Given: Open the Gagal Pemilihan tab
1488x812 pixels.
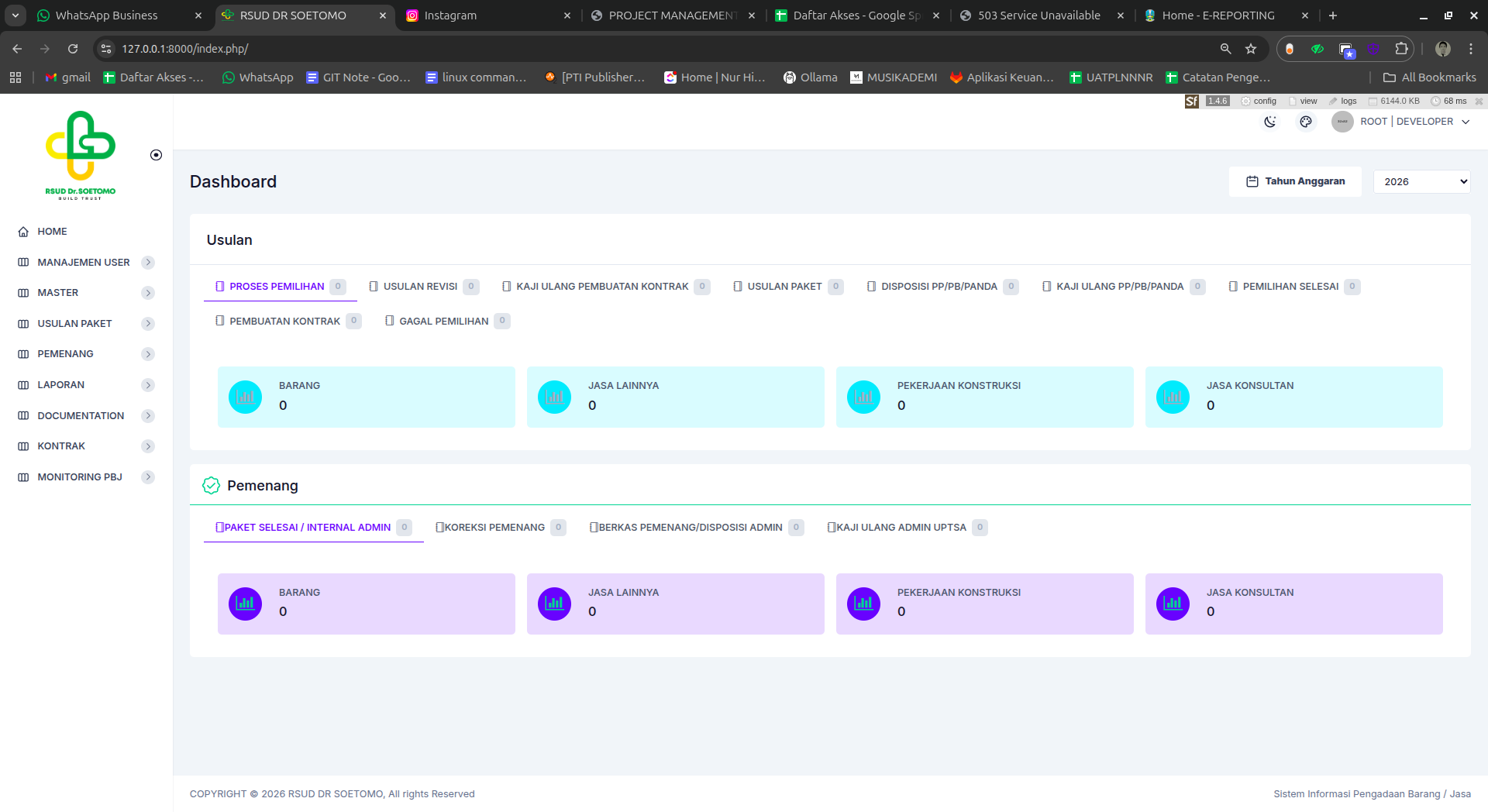Looking at the screenshot, I should click(x=443, y=322).
